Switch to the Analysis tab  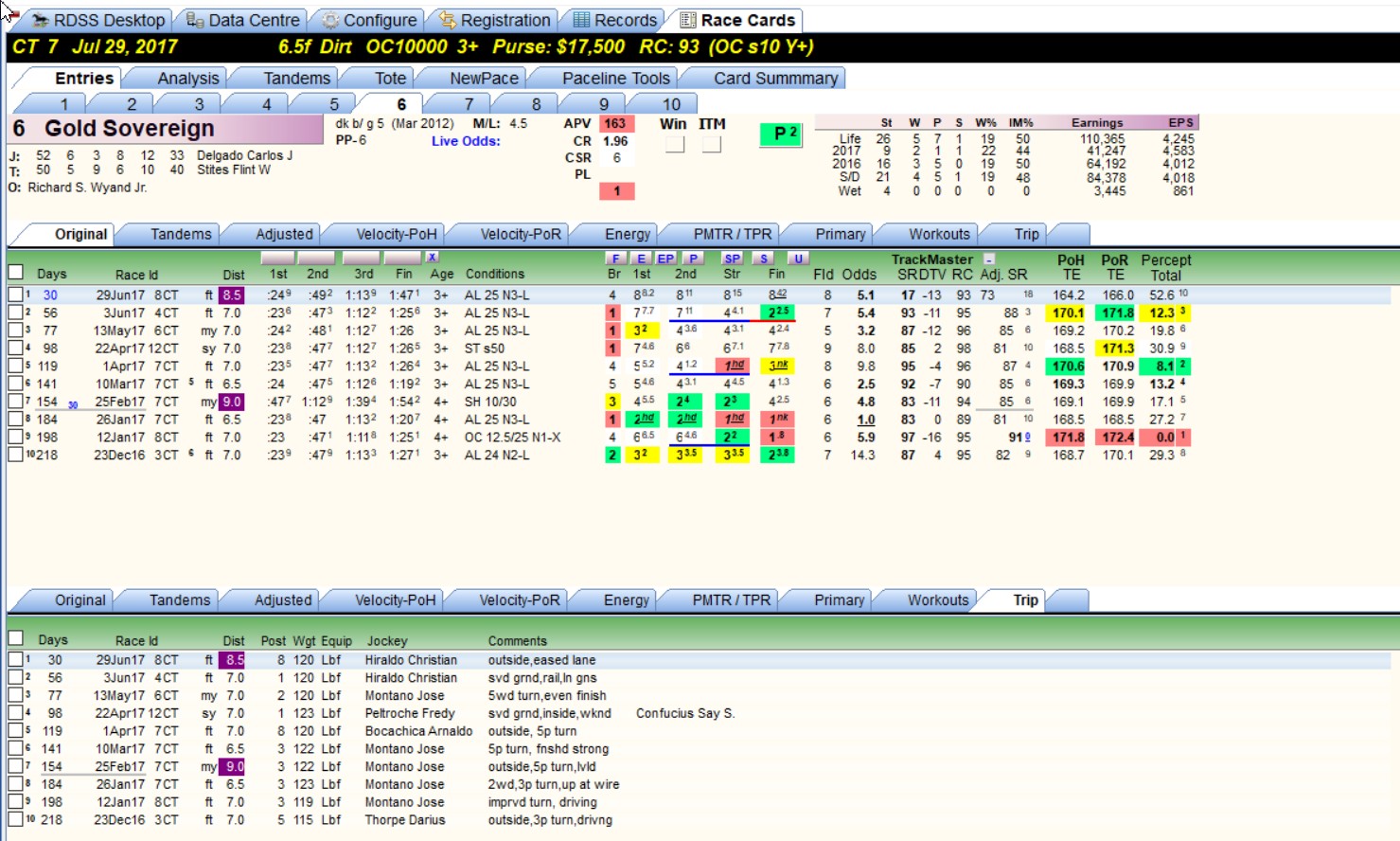pos(187,79)
